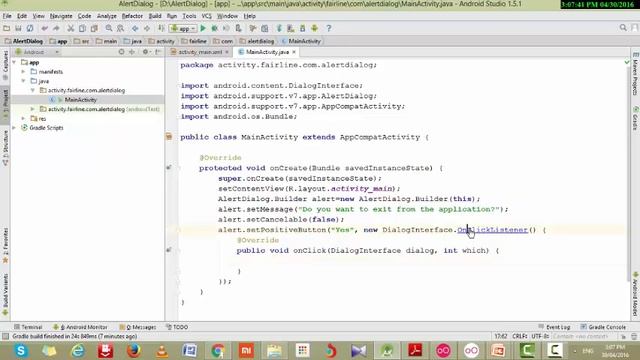Image resolution: width=640 pixels, height=360 pixels.
Task: Click the hide project panel icon
Action: [158, 52]
